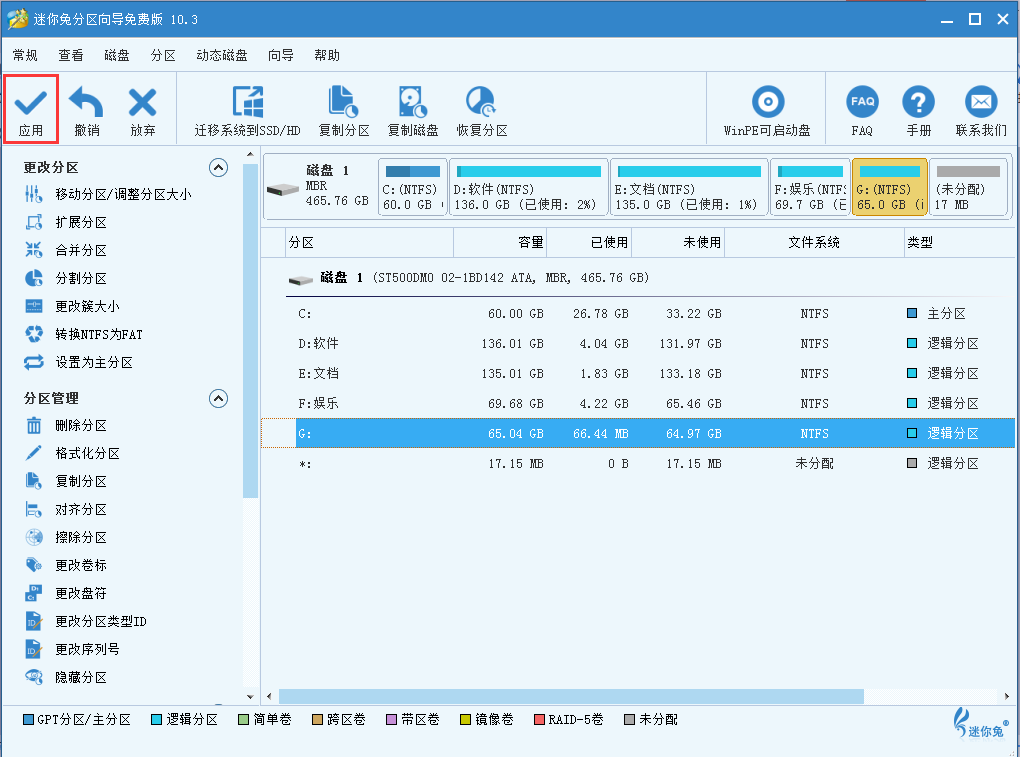This screenshot has height=757, width=1020.
Task: Open the 手册 (Manual) help icon
Action: click(x=918, y=102)
